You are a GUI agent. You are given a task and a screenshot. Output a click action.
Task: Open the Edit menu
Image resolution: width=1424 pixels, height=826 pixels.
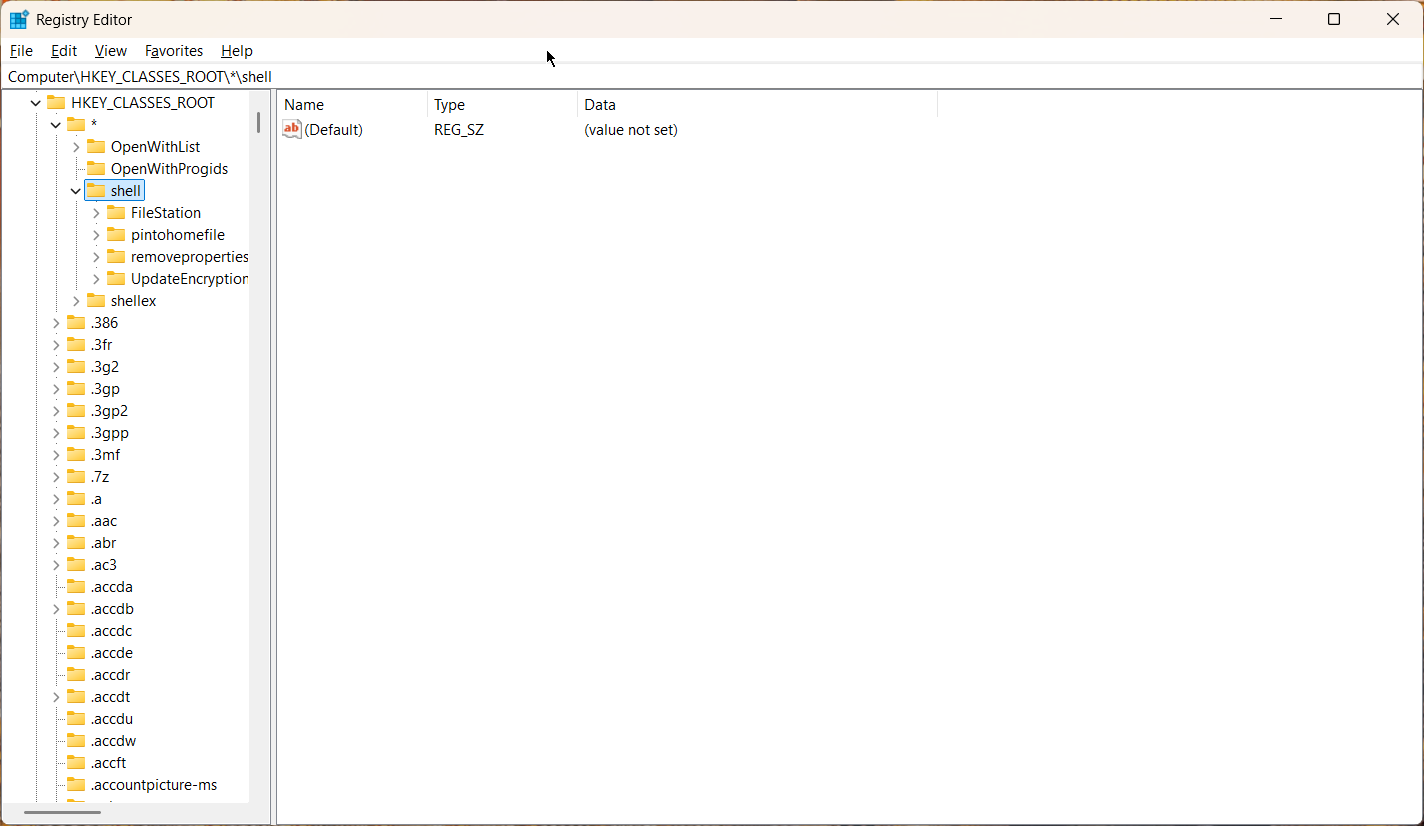[64, 50]
